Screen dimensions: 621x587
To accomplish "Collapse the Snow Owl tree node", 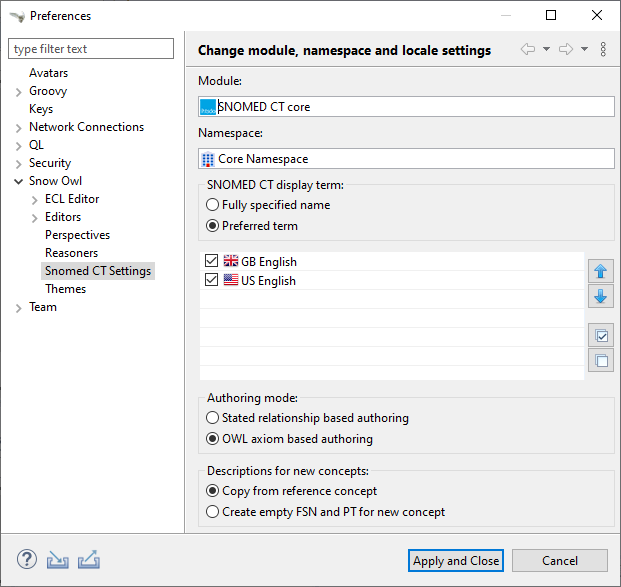I will point(18,181).
